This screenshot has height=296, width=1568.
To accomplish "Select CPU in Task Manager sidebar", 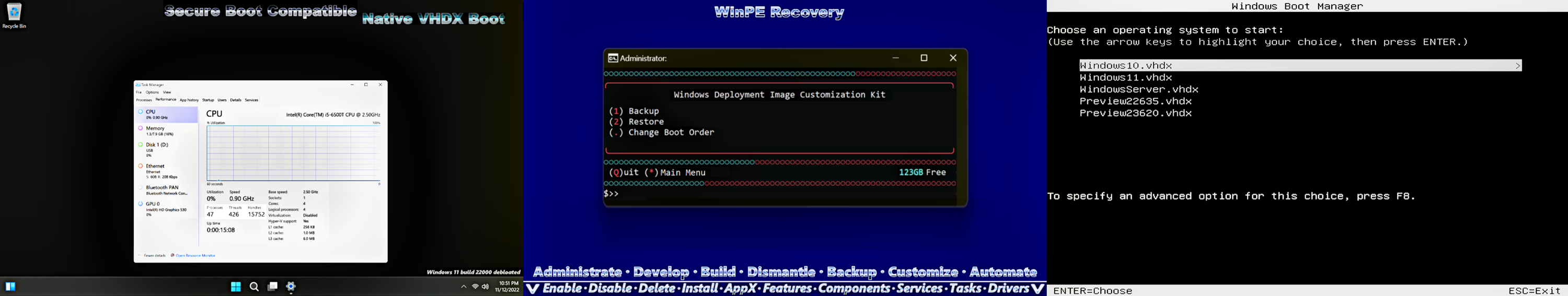I will (x=167, y=114).
